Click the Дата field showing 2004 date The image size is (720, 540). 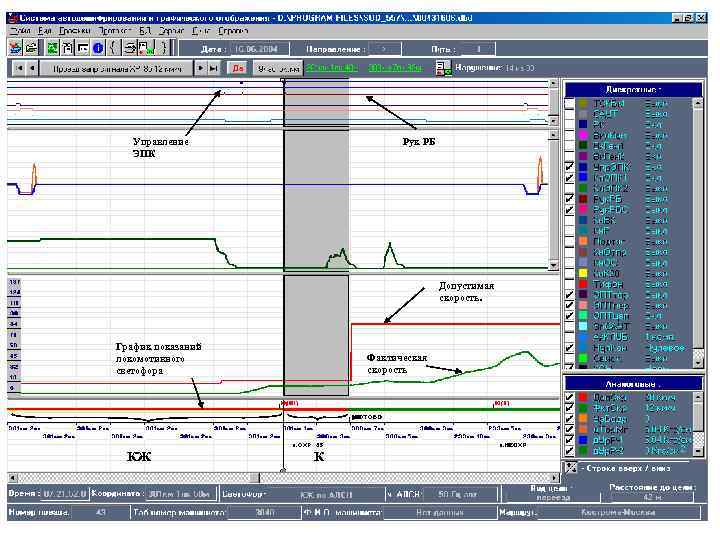pyautogui.click(x=259, y=49)
